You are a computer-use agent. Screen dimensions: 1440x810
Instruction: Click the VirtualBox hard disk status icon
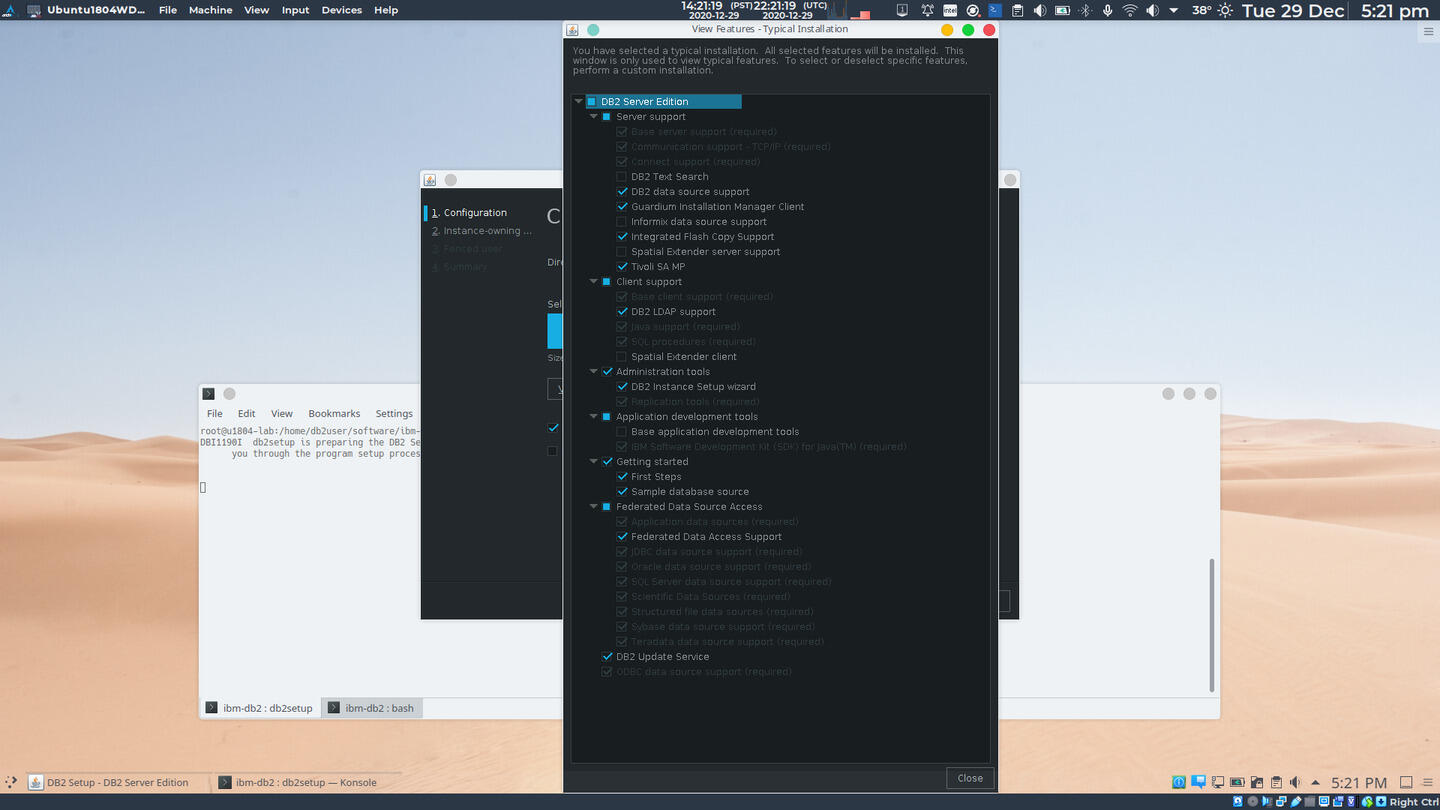[1238, 802]
